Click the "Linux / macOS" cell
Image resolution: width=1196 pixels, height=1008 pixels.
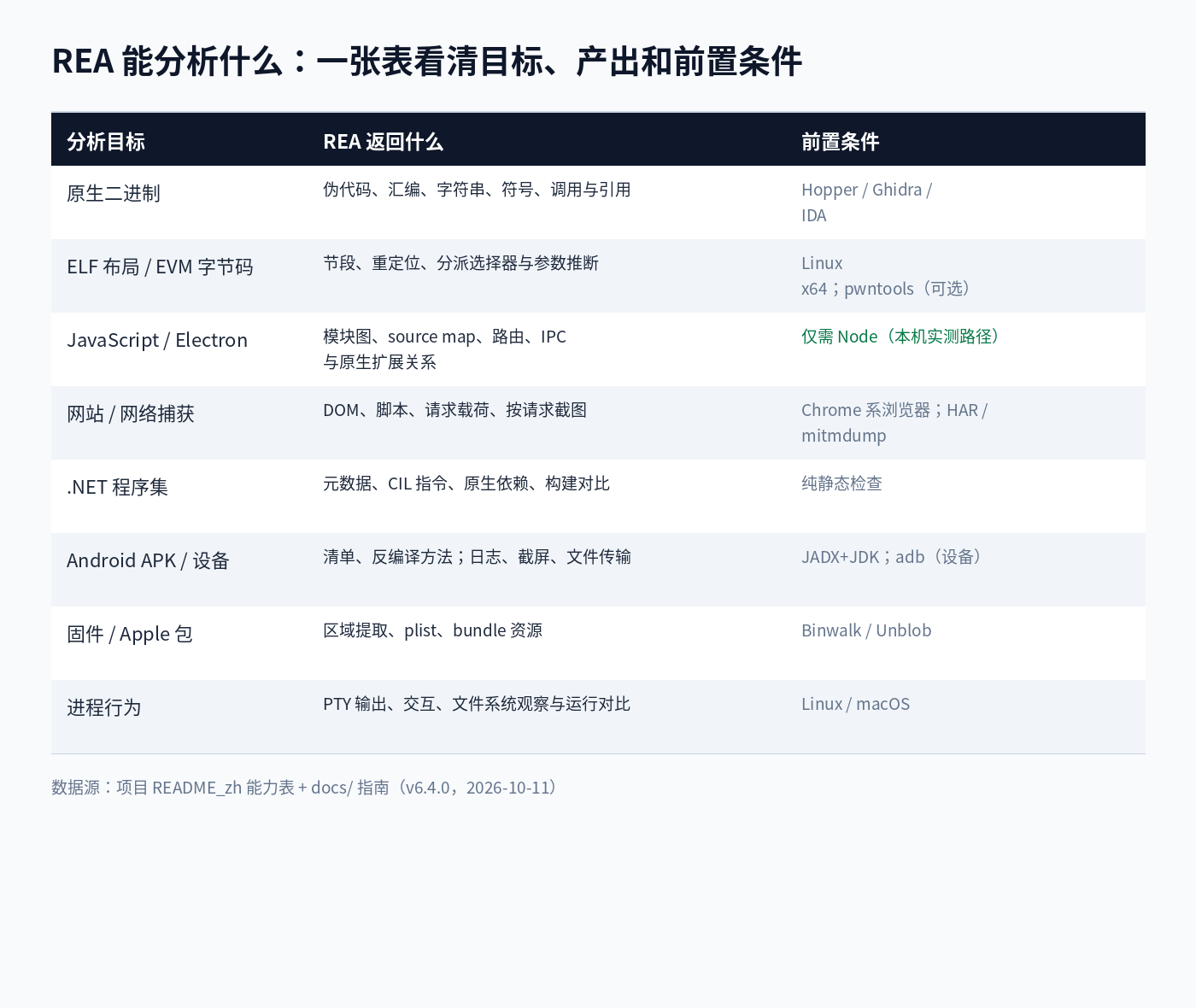coord(855,704)
